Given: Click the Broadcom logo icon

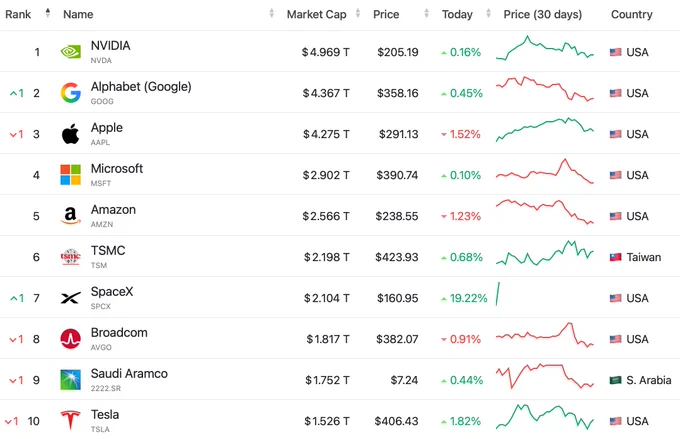Looking at the screenshot, I should click(x=70, y=339).
